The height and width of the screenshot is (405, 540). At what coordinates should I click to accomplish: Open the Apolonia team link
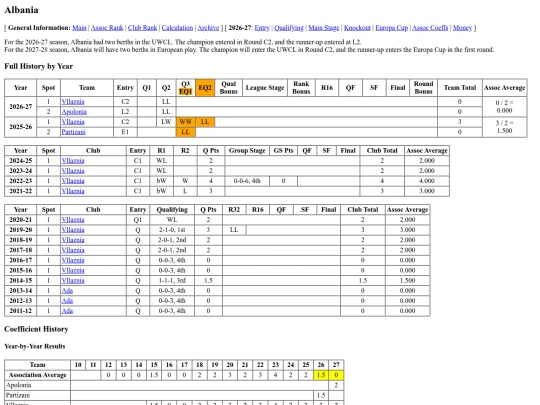tap(74, 112)
